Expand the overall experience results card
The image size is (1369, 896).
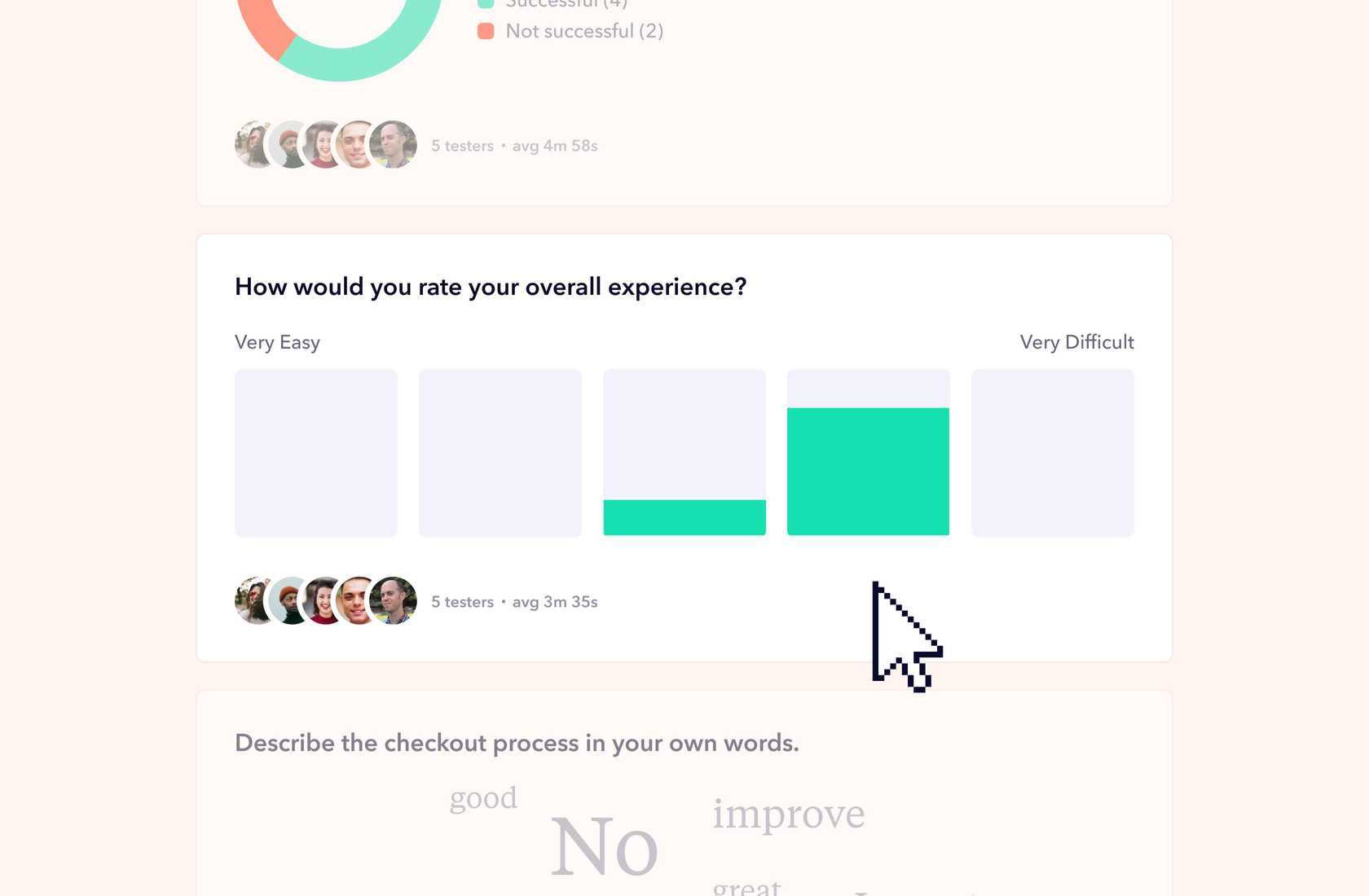pos(683,287)
